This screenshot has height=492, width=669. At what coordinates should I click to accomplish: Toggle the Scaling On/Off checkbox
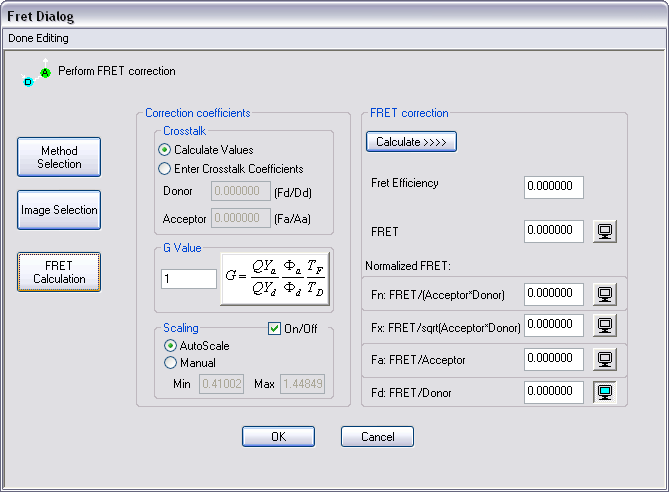click(274, 328)
